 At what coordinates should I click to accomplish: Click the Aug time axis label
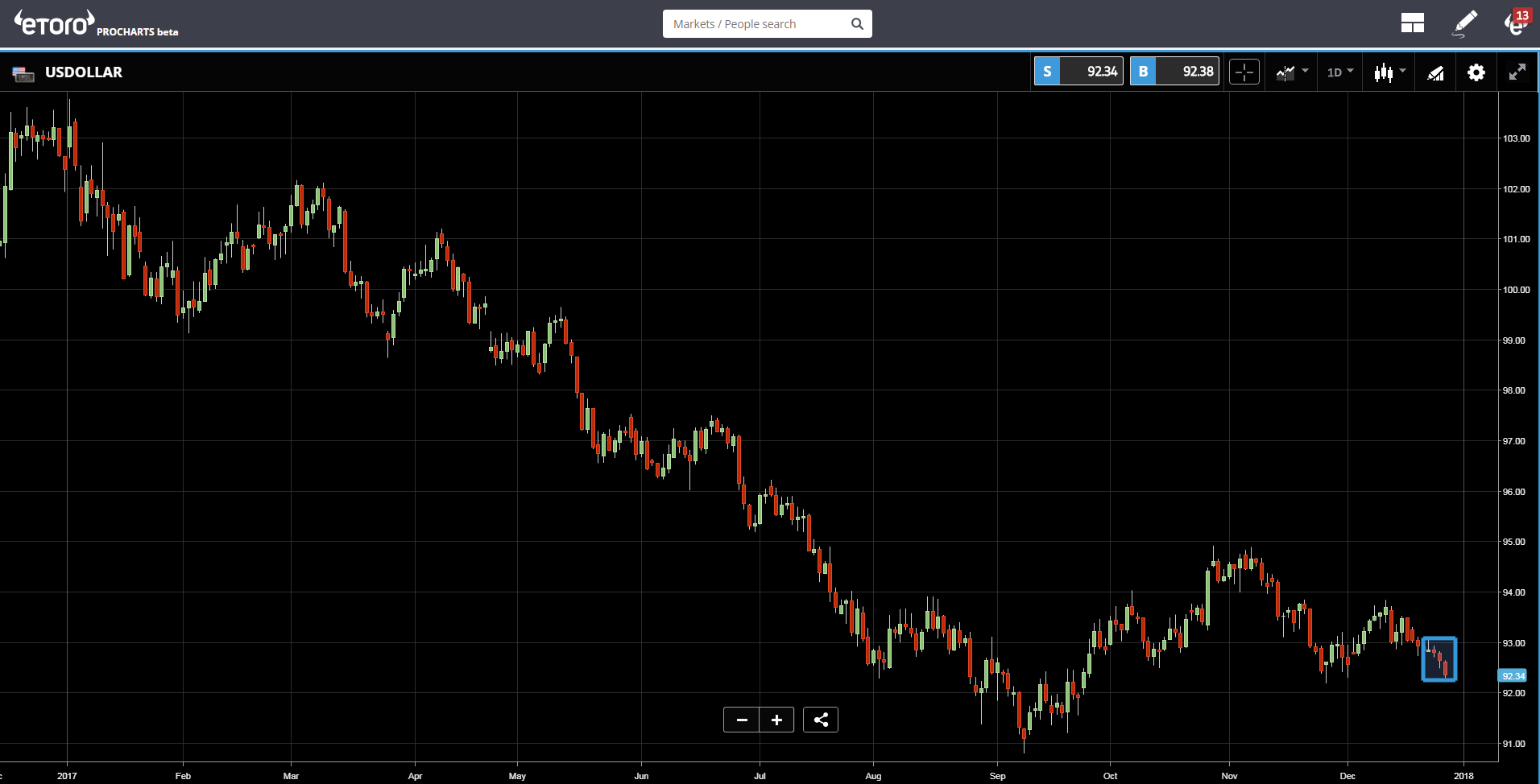tap(873, 776)
